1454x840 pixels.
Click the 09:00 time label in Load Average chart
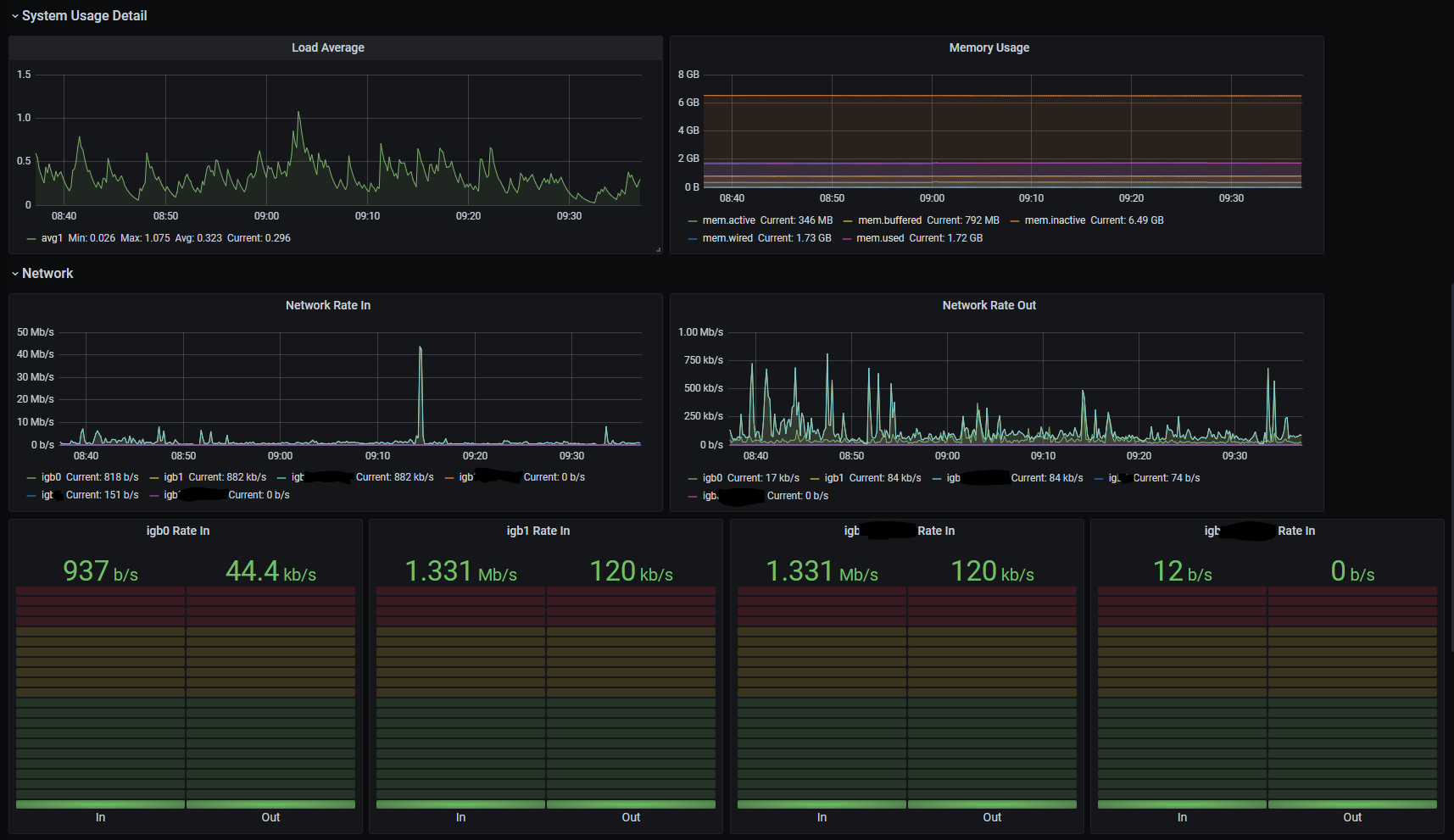tap(266, 216)
